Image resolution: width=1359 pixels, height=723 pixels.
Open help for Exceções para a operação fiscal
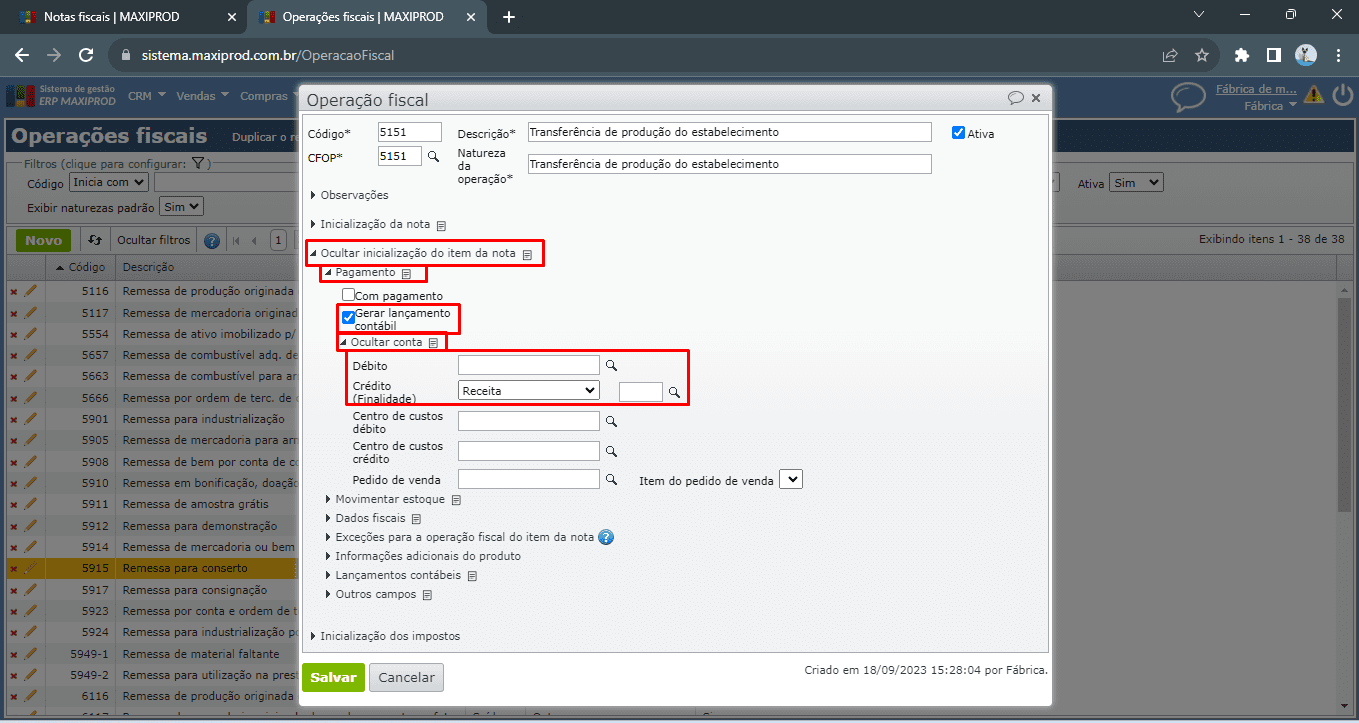605,537
